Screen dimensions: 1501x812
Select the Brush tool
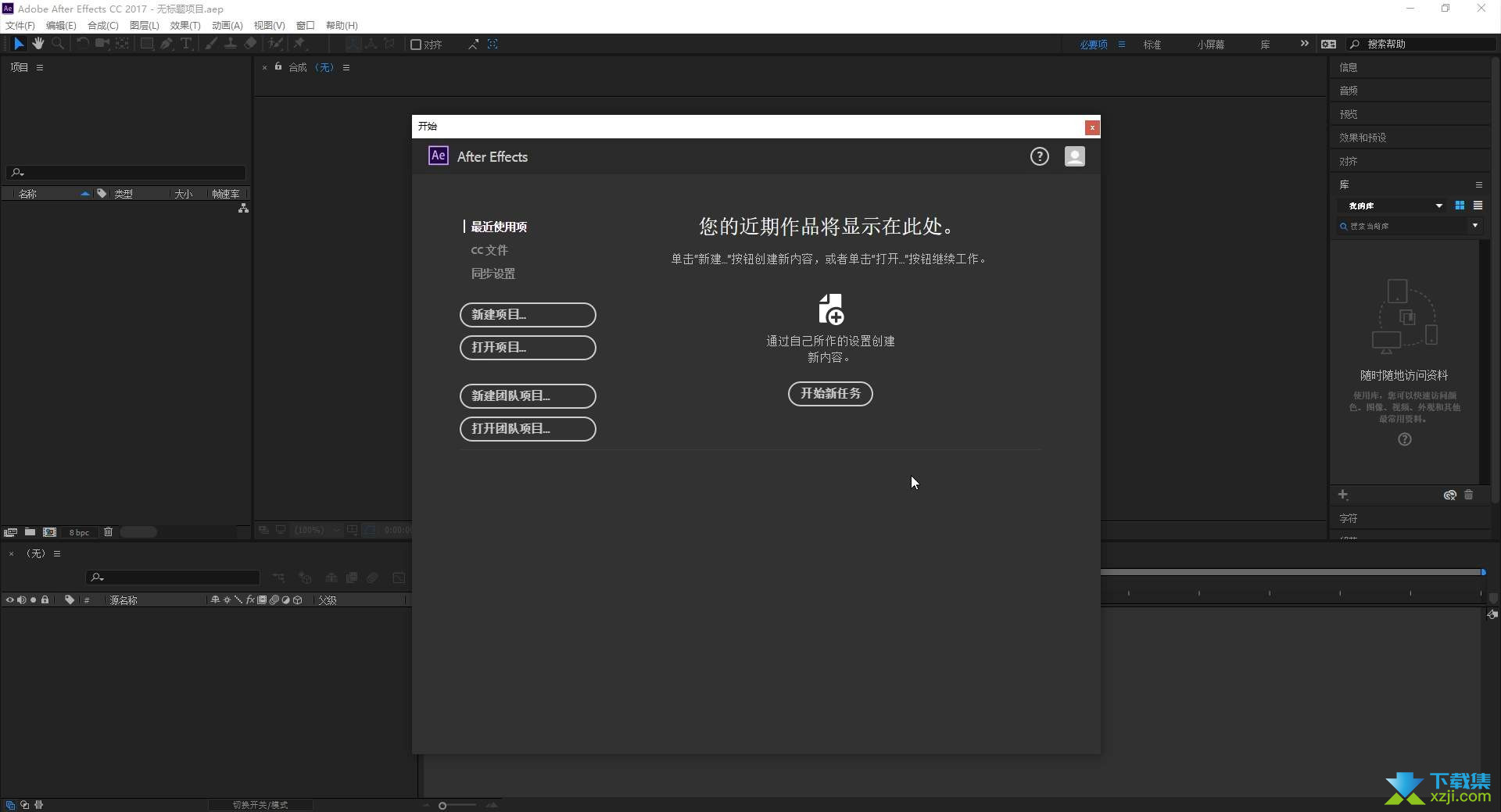(x=210, y=44)
